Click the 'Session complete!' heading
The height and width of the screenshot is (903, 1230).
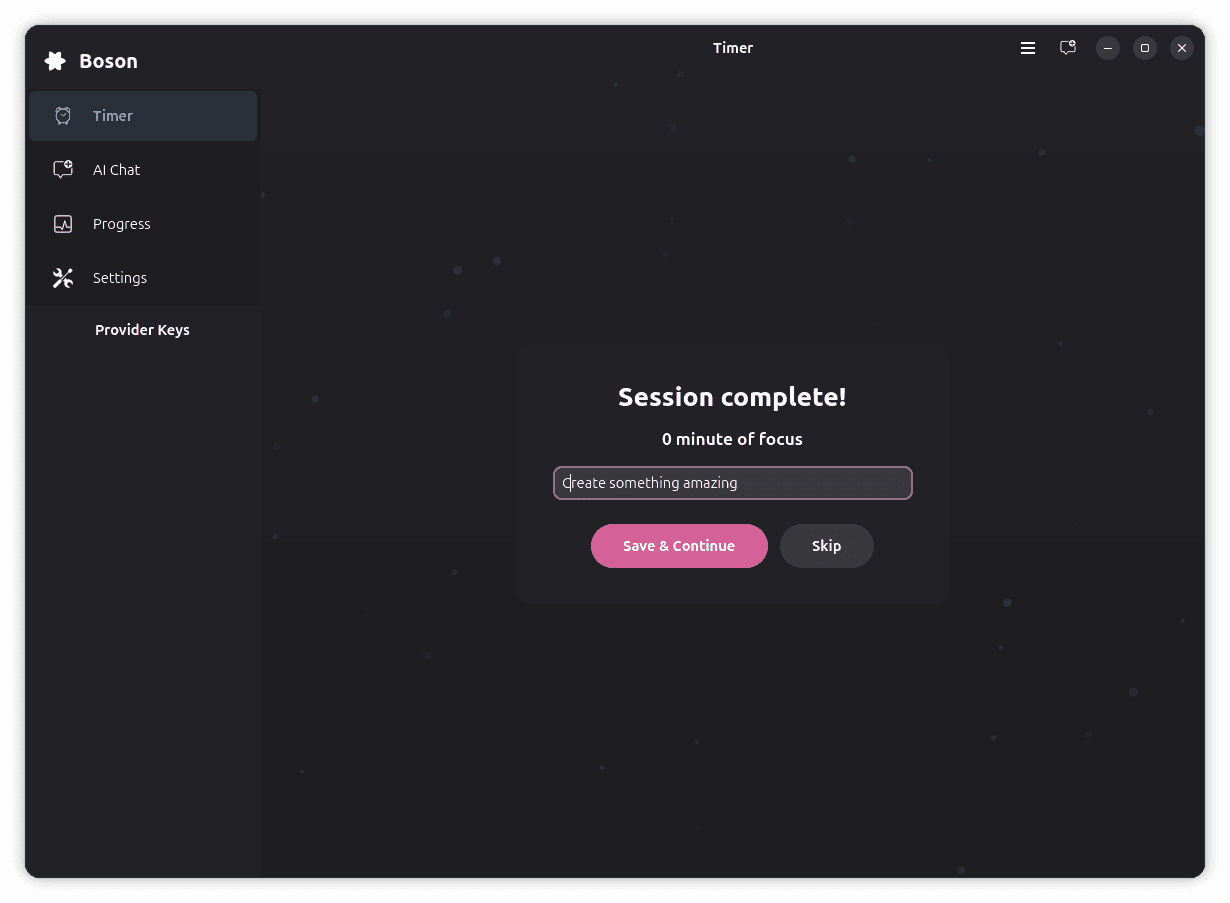point(732,397)
